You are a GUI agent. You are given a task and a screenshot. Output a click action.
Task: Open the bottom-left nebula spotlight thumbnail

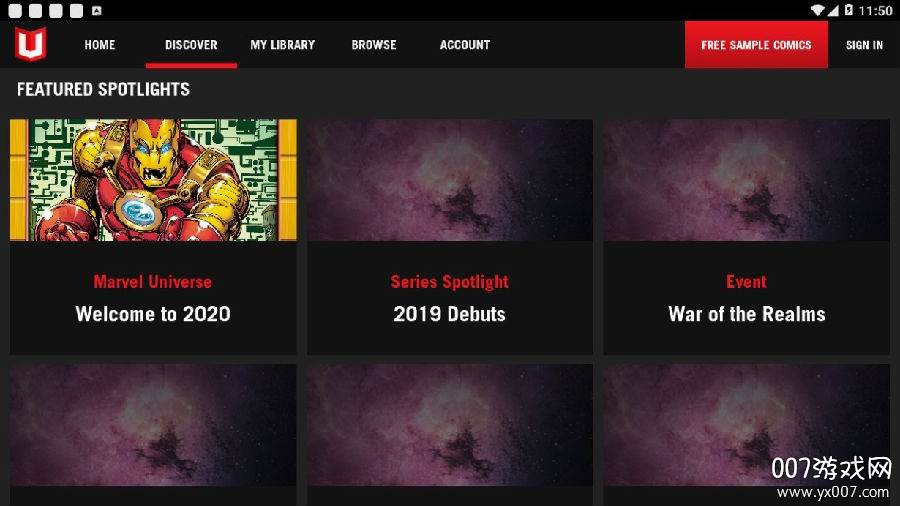coord(153,425)
